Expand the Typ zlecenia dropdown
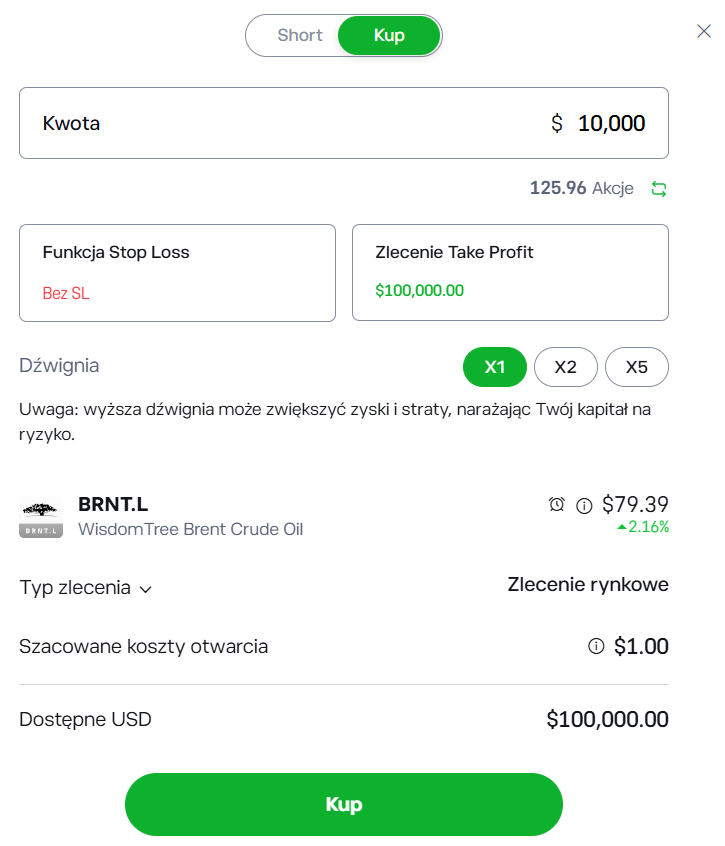The image size is (725, 846). click(x=86, y=588)
